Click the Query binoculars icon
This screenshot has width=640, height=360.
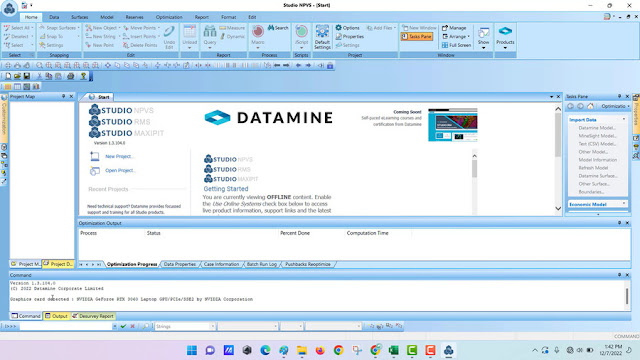(x=210, y=31)
